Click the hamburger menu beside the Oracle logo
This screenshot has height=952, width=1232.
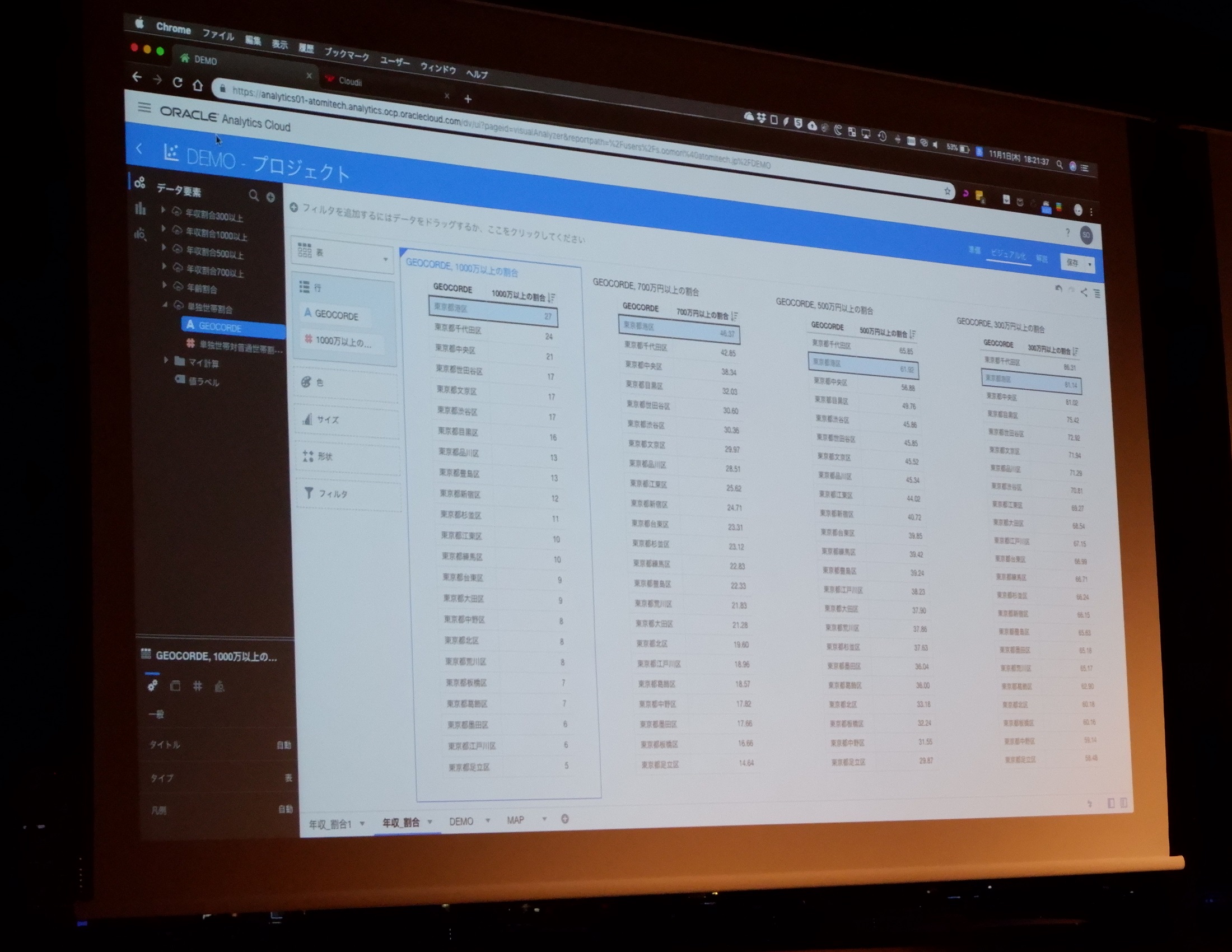pyautogui.click(x=144, y=107)
